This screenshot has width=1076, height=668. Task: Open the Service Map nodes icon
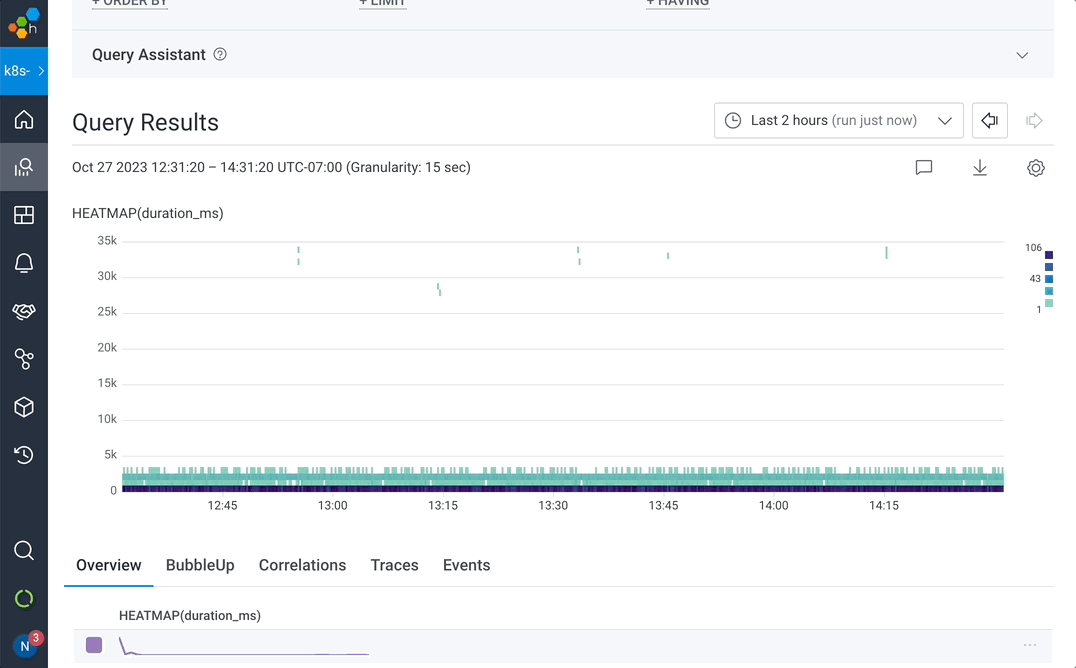pyautogui.click(x=24, y=359)
